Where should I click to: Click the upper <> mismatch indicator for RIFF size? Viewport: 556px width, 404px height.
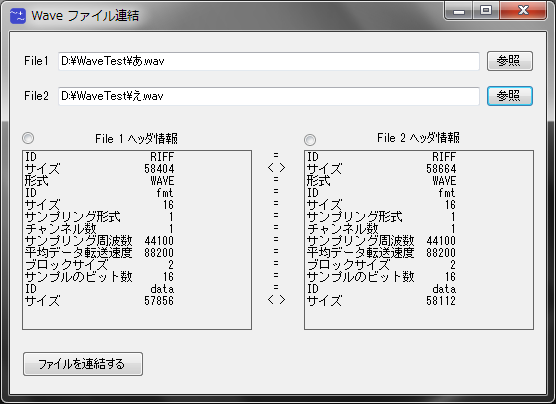pos(277,168)
